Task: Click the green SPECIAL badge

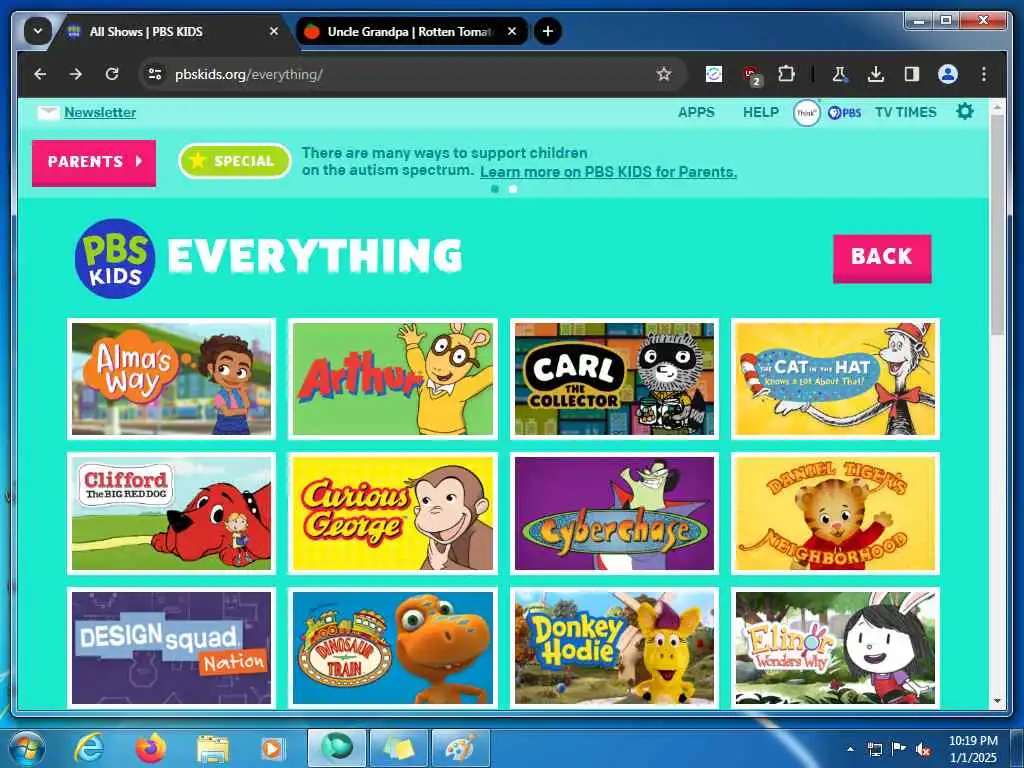Action: click(x=234, y=161)
